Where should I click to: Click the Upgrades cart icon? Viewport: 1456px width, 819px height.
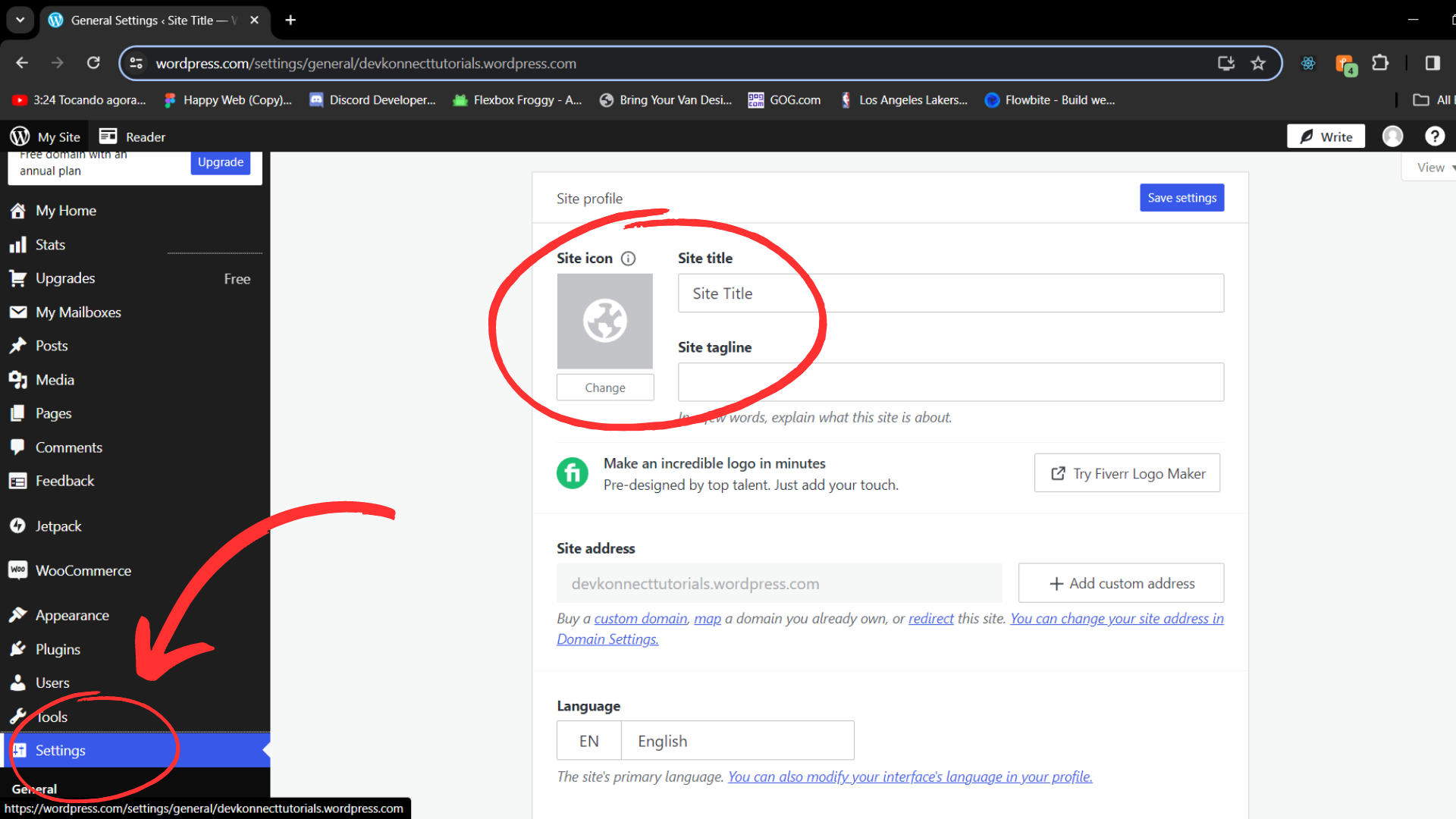point(18,278)
